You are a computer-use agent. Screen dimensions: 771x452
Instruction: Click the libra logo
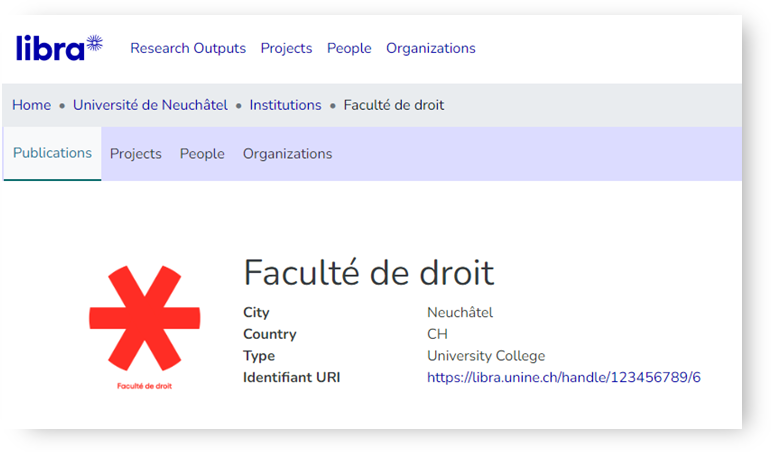[x=59, y=48]
